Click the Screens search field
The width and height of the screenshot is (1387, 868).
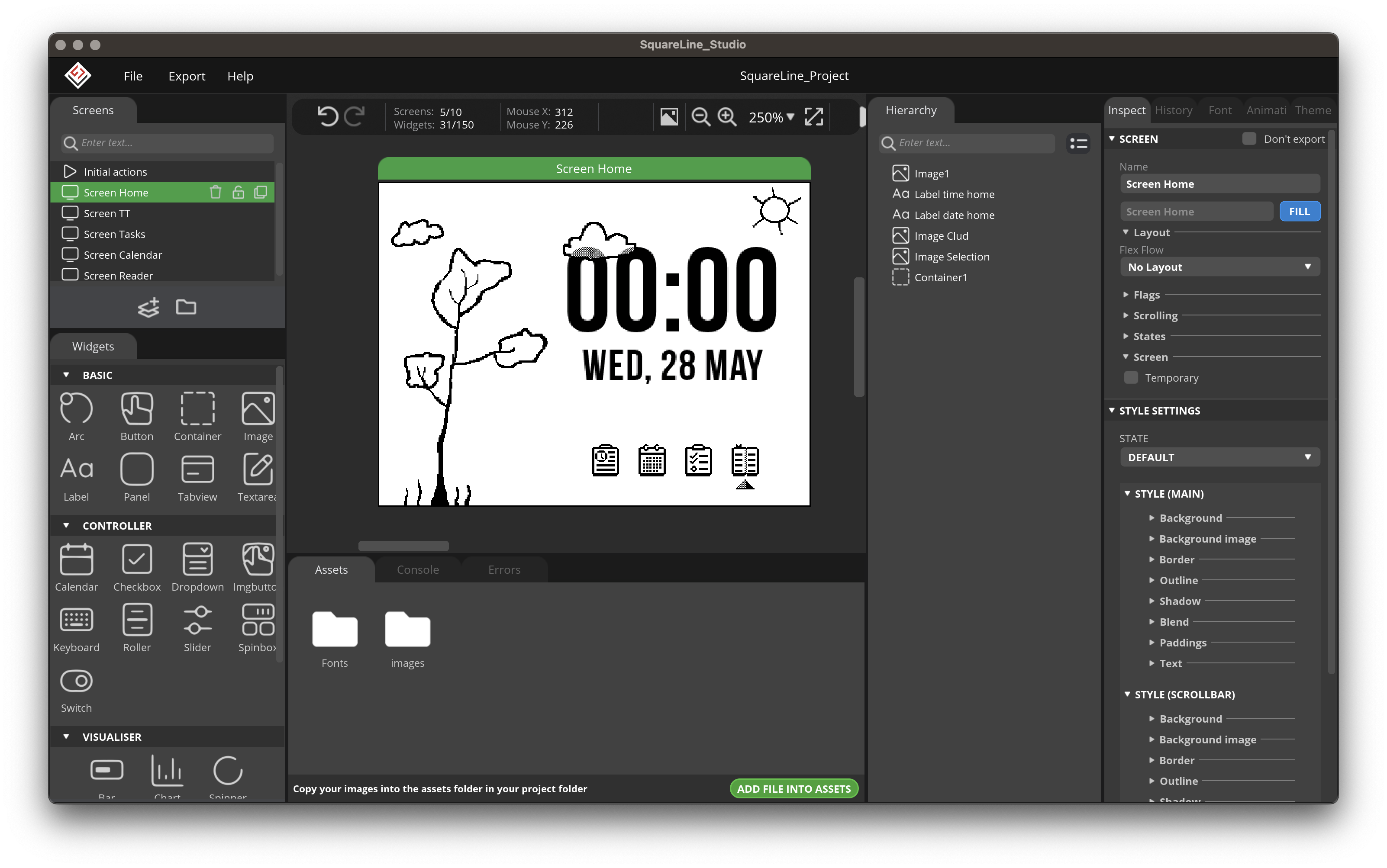coord(167,143)
